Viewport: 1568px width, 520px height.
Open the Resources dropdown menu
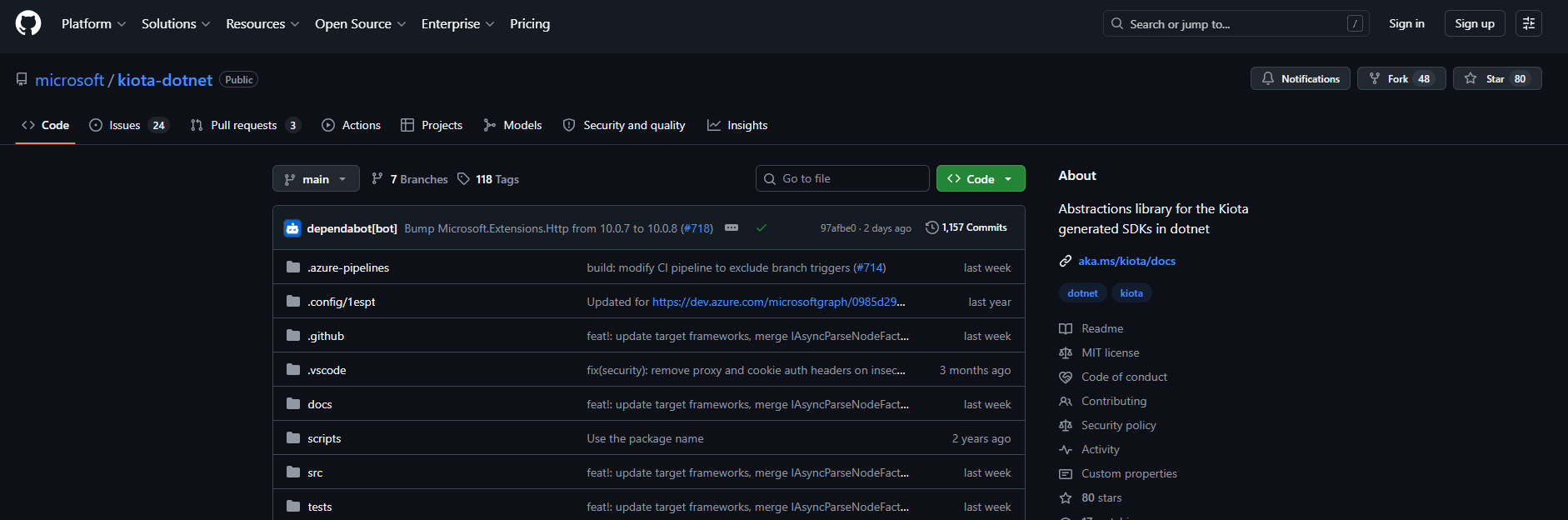tap(262, 23)
